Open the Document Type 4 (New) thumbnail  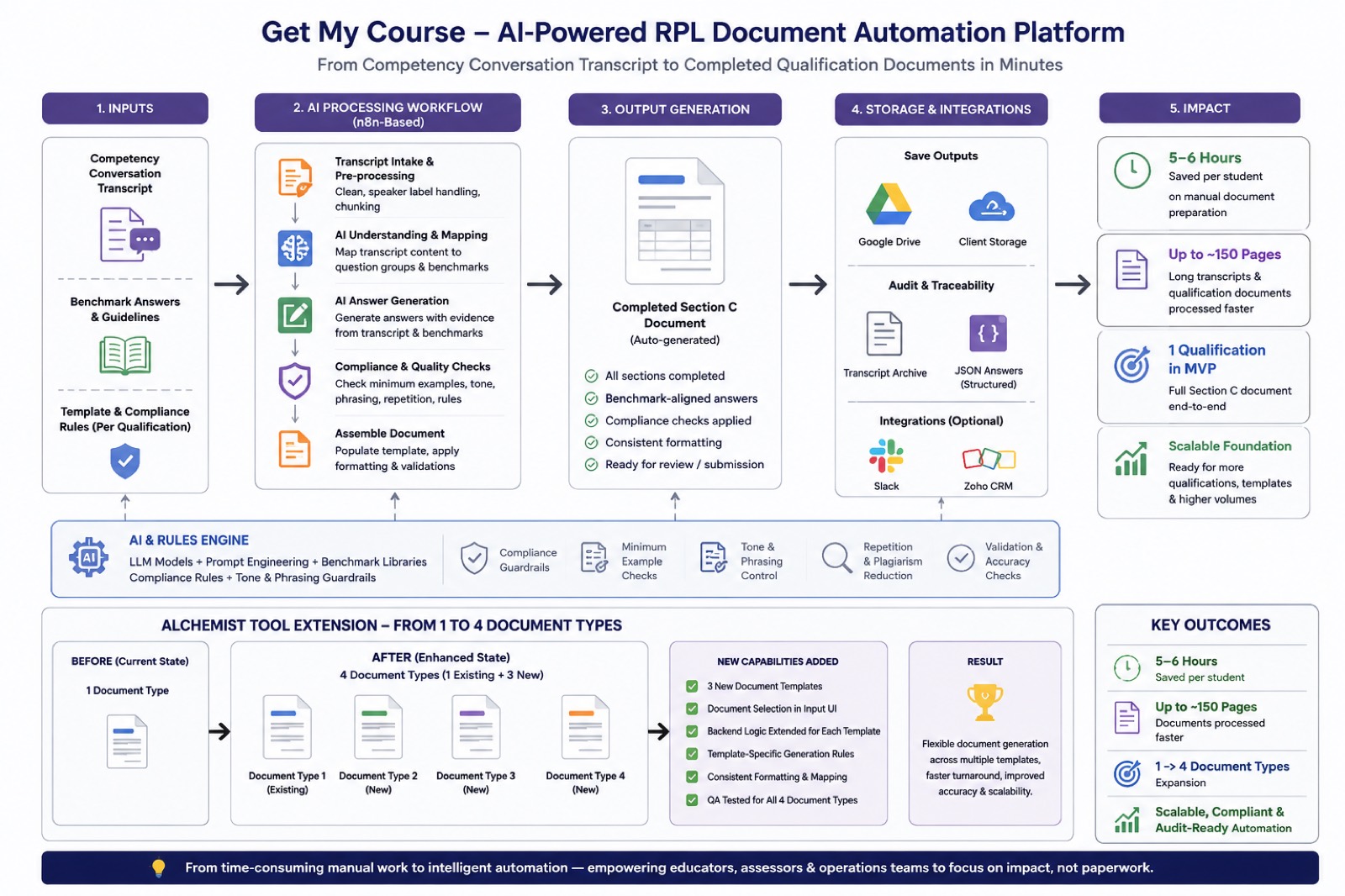pos(585,727)
